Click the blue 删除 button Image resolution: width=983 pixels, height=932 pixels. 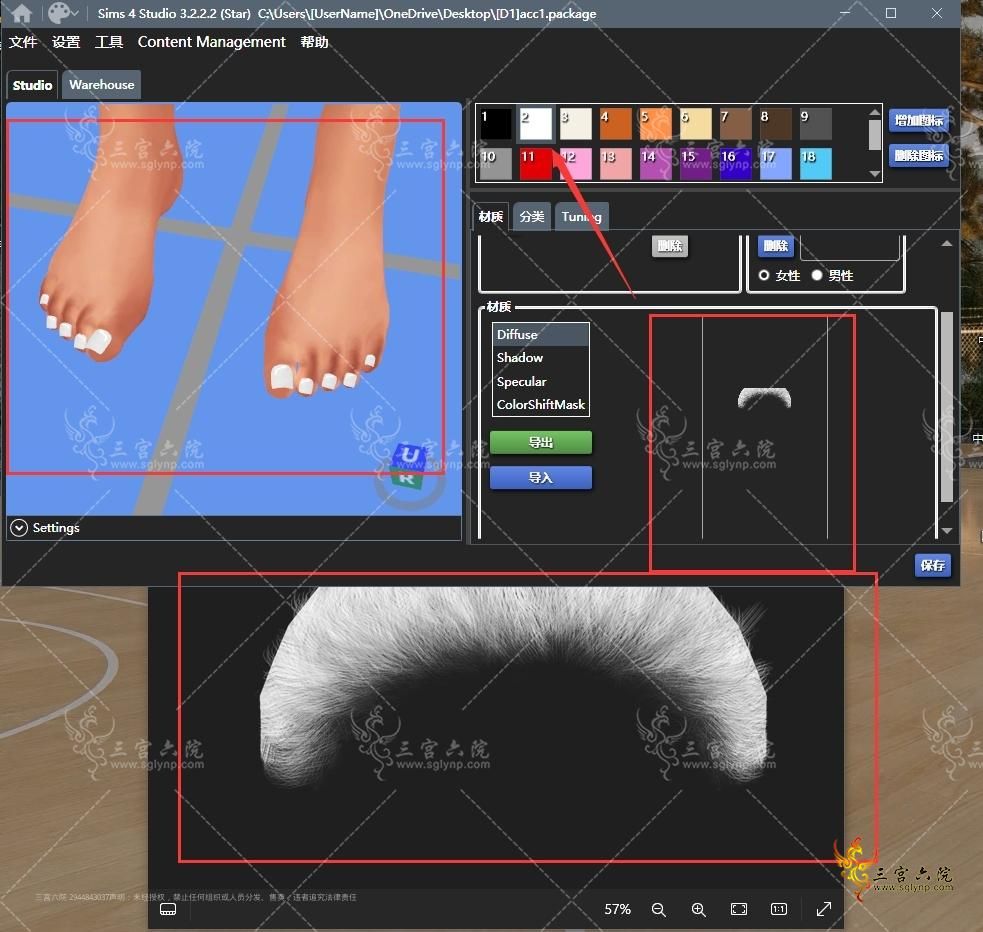click(x=775, y=246)
